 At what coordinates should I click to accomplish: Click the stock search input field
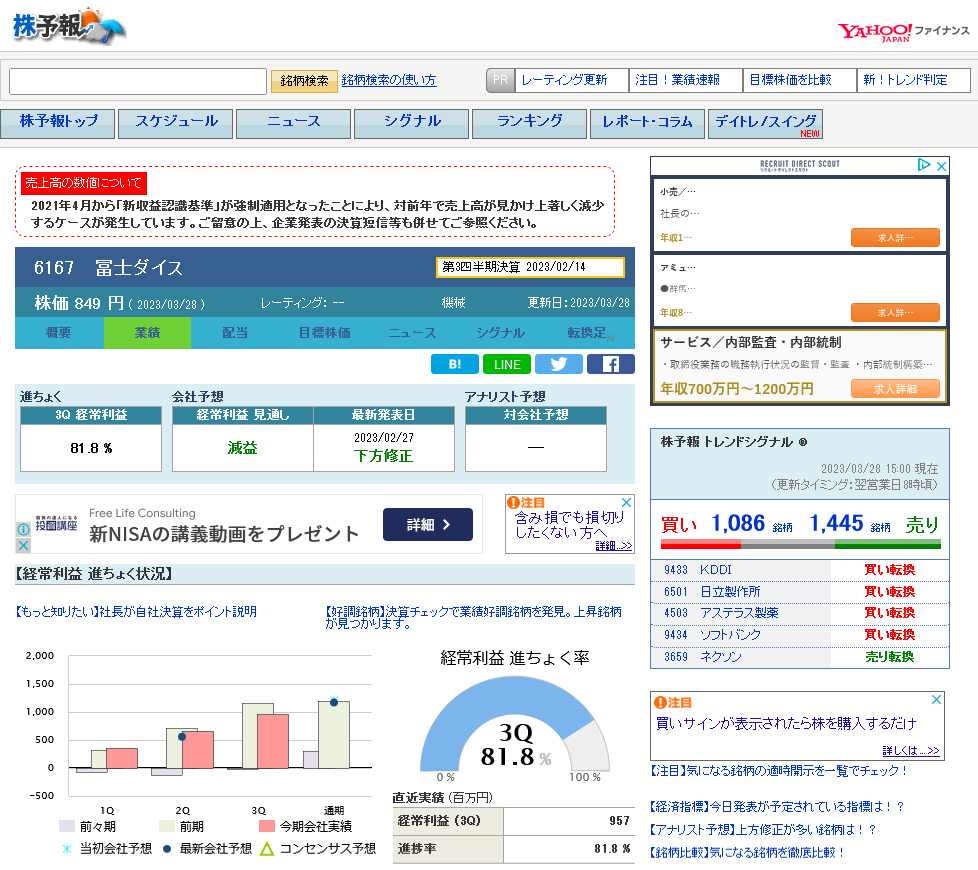click(x=135, y=80)
